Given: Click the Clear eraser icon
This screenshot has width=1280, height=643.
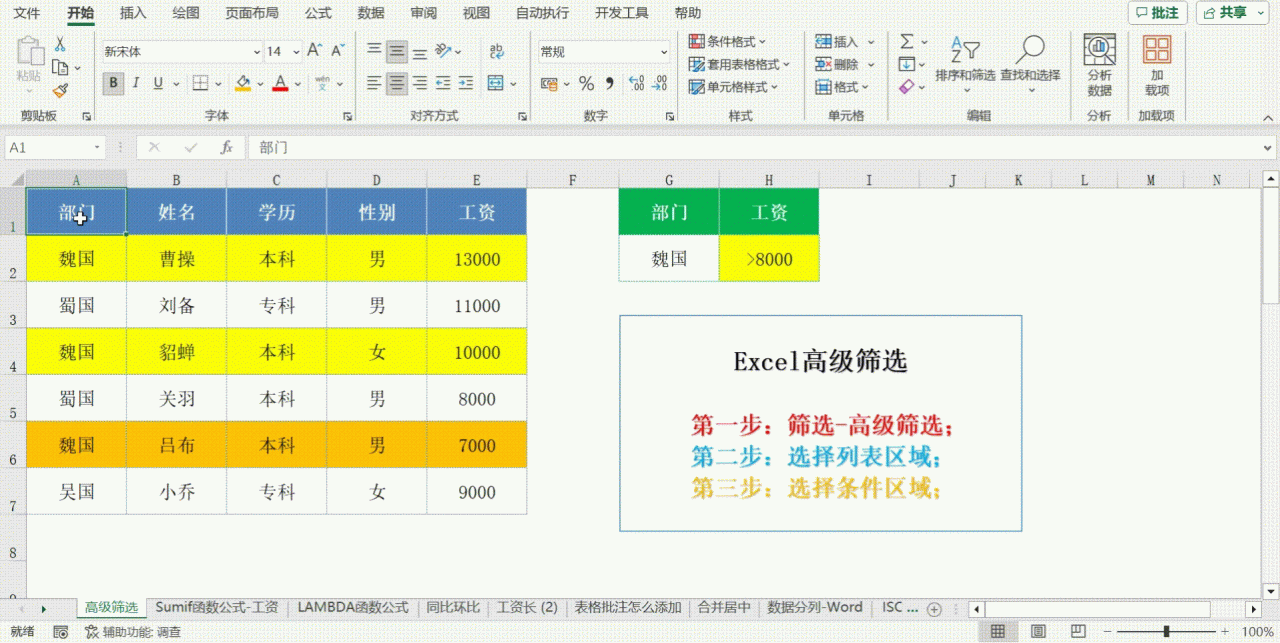Looking at the screenshot, I should (x=907, y=87).
